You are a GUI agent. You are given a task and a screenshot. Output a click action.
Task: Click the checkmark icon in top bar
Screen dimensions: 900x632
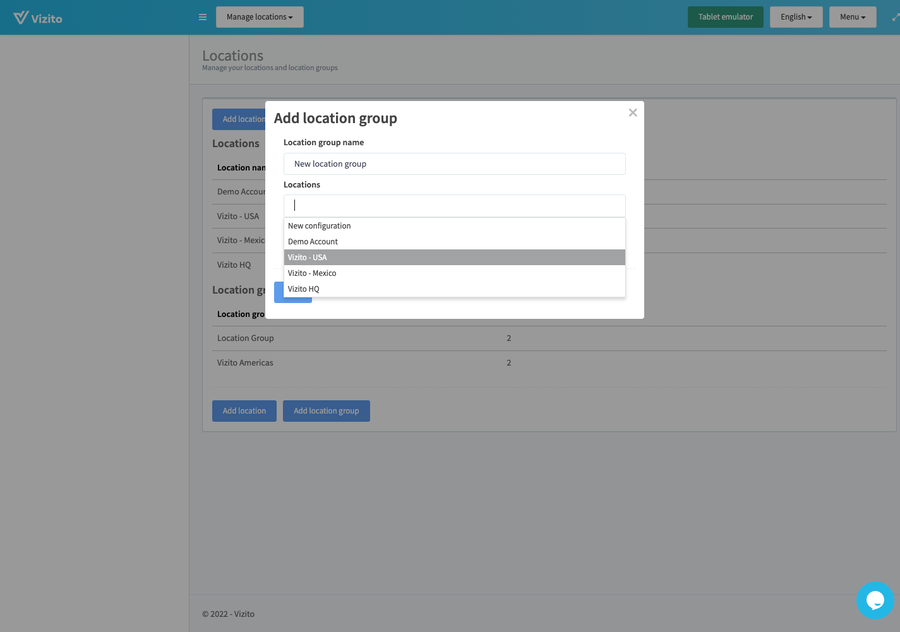point(893,17)
